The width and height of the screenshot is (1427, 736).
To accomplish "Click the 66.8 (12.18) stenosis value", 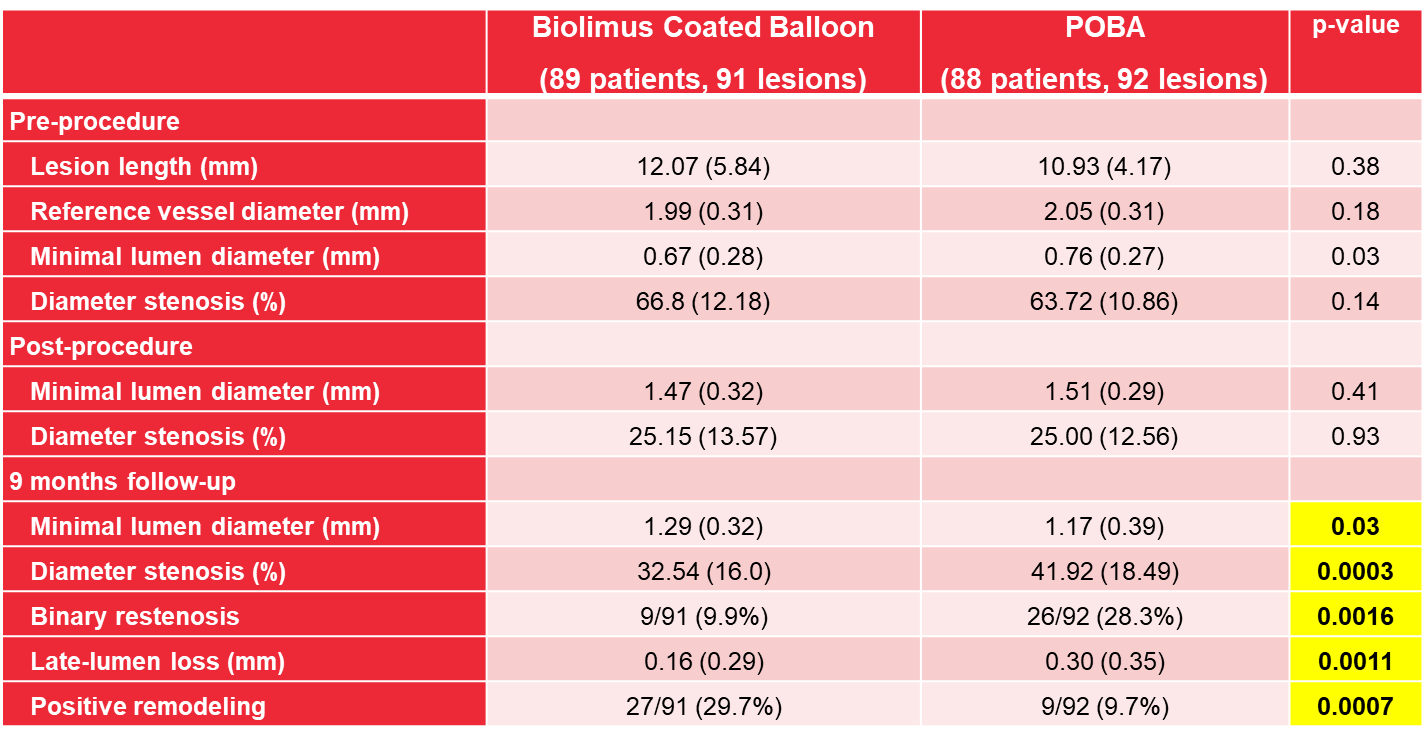I will click(x=703, y=301).
